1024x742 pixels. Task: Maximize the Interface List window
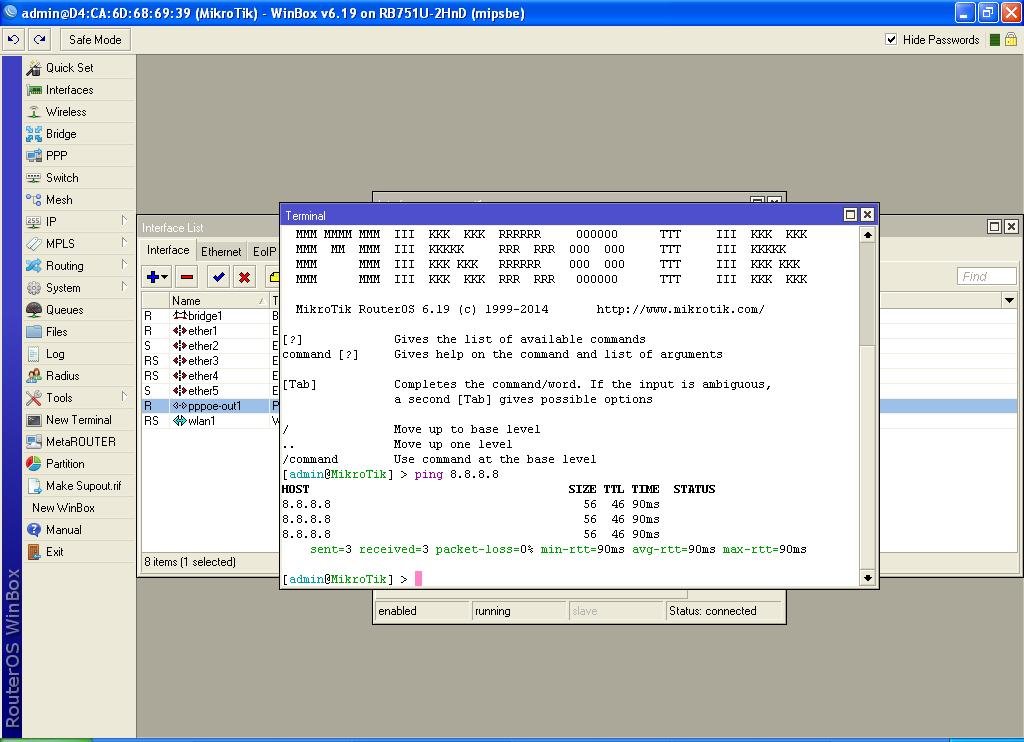(x=994, y=227)
